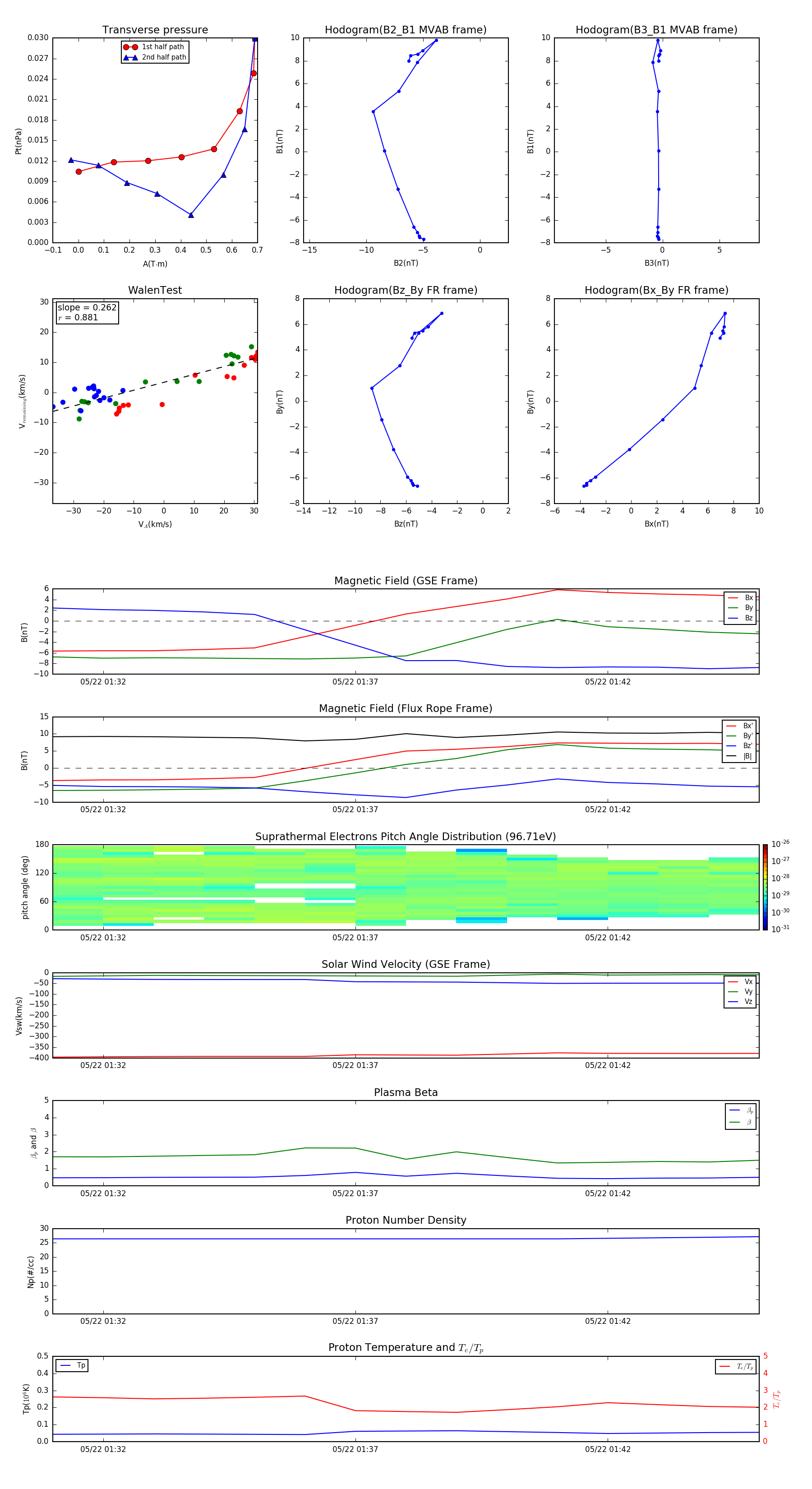Select "Vz" in the velocity legend
The width and height of the screenshot is (812, 1489).
click(740, 1002)
